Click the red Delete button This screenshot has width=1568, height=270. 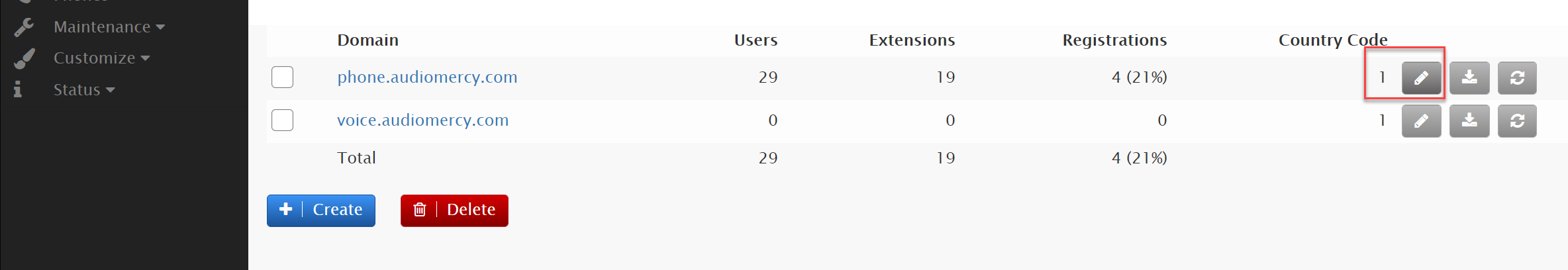[x=454, y=210]
